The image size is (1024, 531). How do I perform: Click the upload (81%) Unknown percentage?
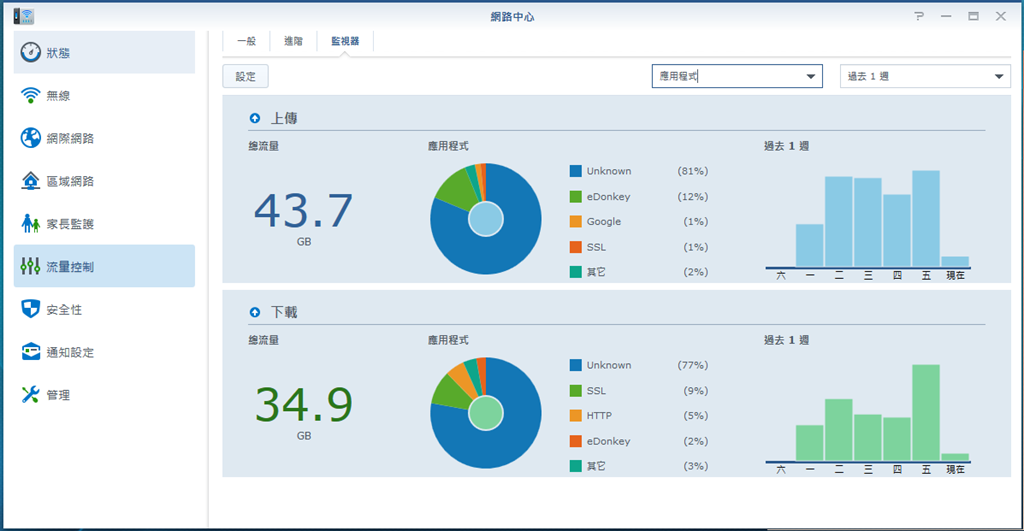692,171
